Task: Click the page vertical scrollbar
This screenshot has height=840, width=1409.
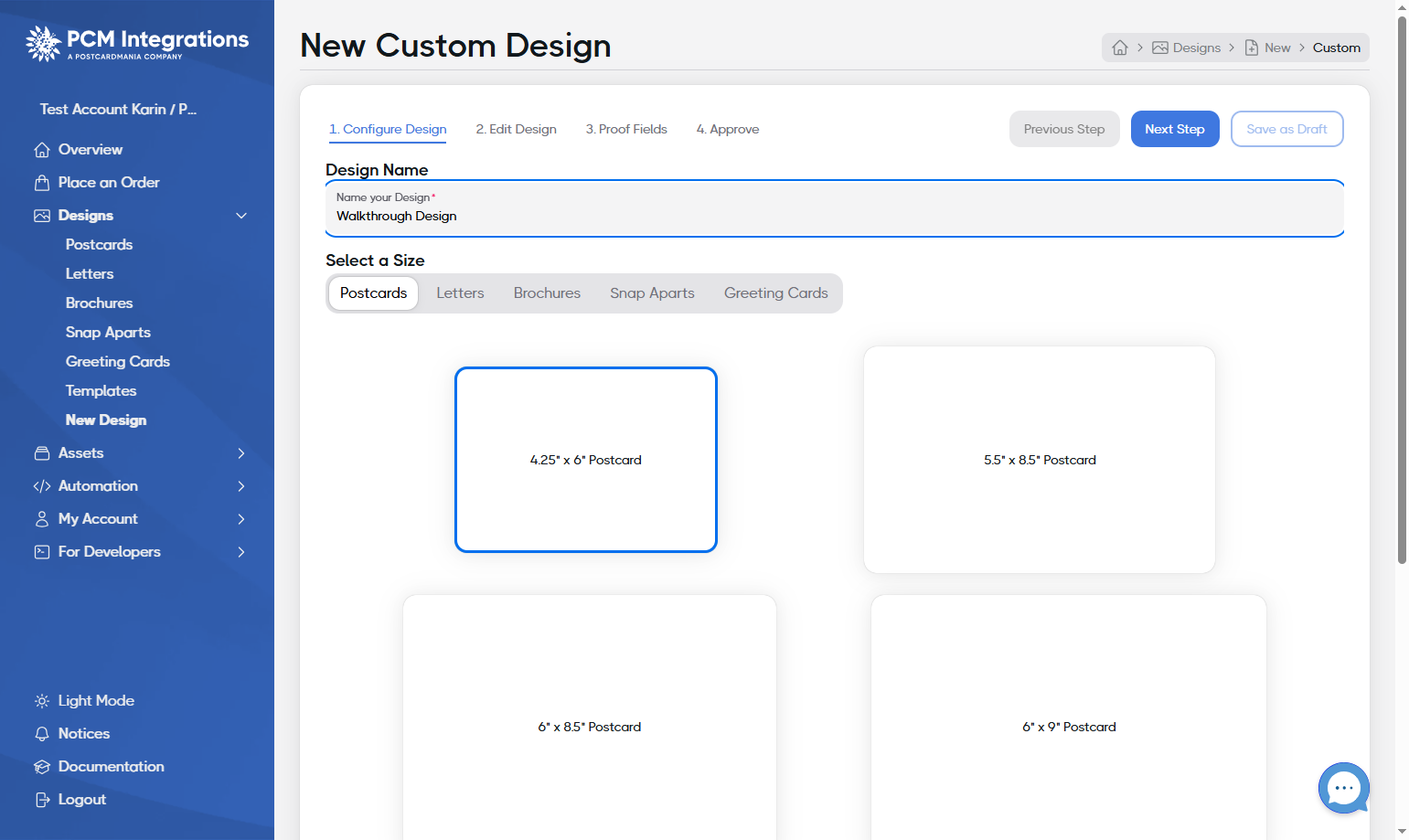Action: pyautogui.click(x=1402, y=288)
